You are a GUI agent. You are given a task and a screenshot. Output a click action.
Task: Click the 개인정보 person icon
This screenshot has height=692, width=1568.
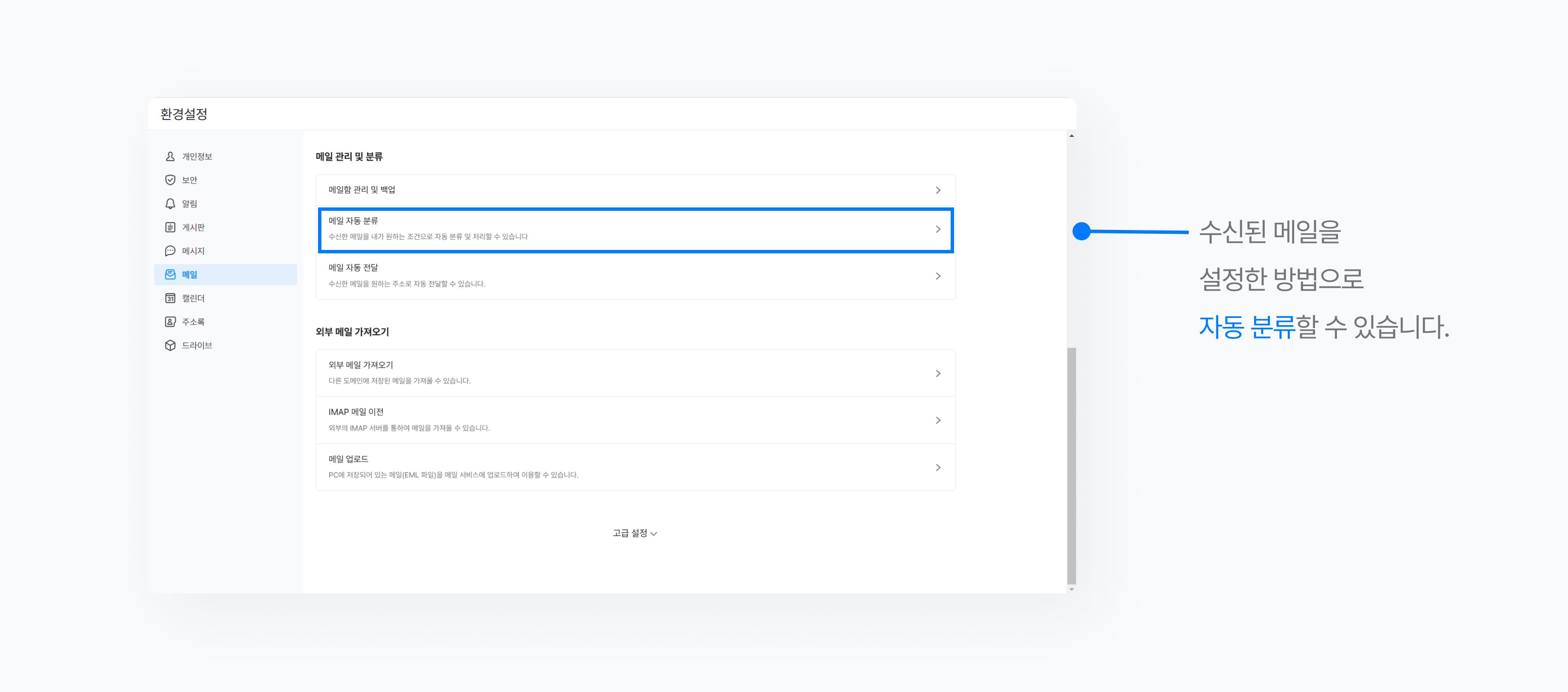click(x=170, y=156)
